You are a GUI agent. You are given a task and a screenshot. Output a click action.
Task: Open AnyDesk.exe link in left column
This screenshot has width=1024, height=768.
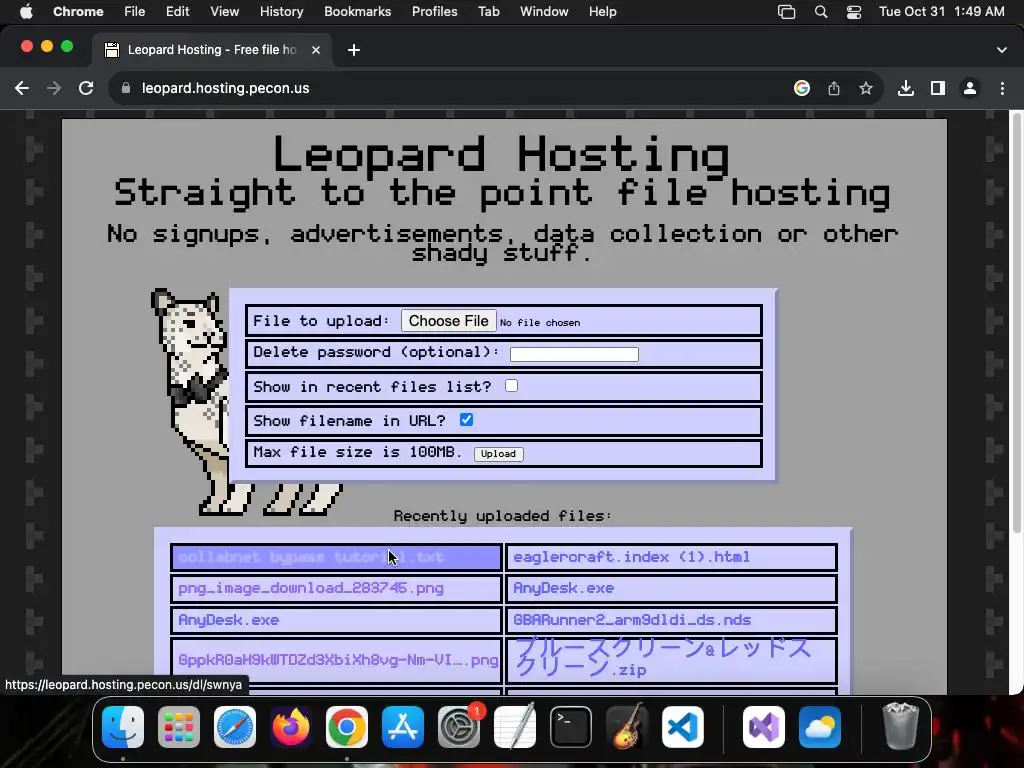pyautogui.click(x=229, y=620)
